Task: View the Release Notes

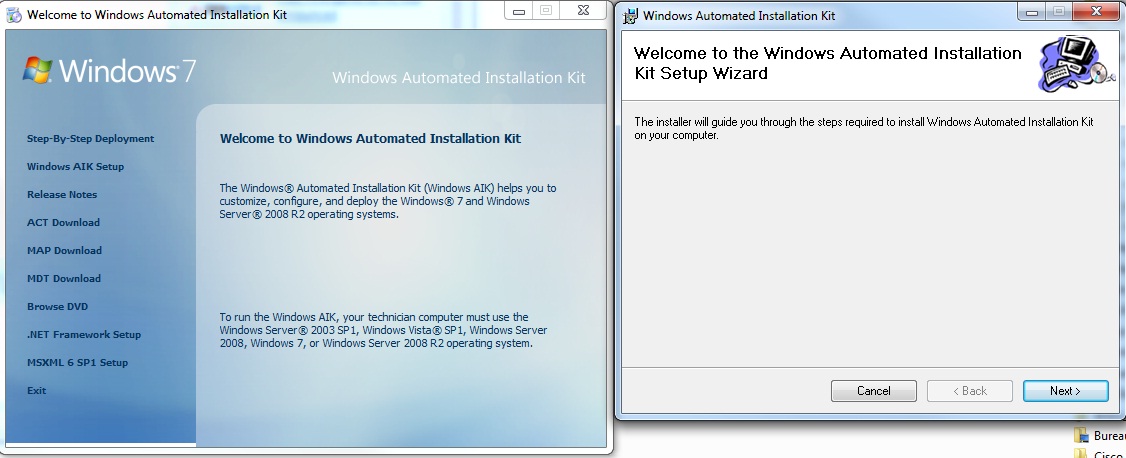Action: pyautogui.click(x=62, y=195)
